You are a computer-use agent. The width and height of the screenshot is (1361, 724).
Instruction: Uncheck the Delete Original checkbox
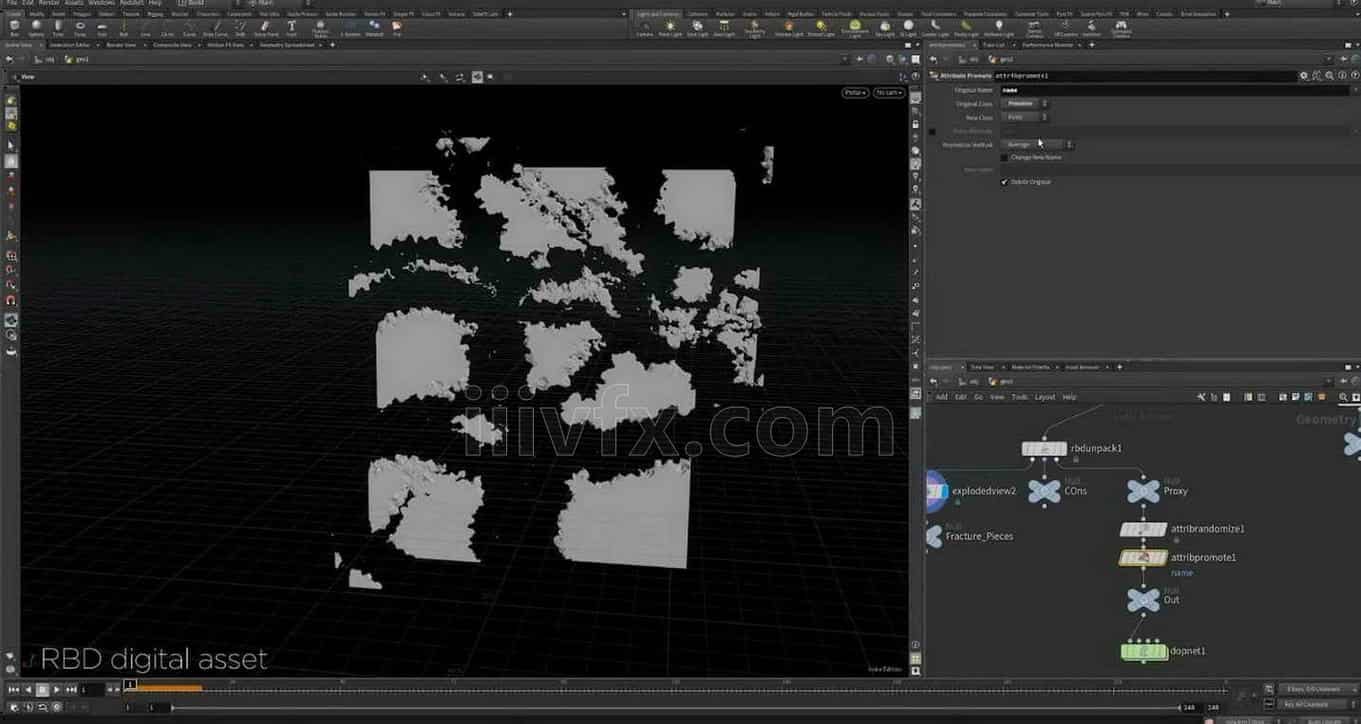(1005, 182)
